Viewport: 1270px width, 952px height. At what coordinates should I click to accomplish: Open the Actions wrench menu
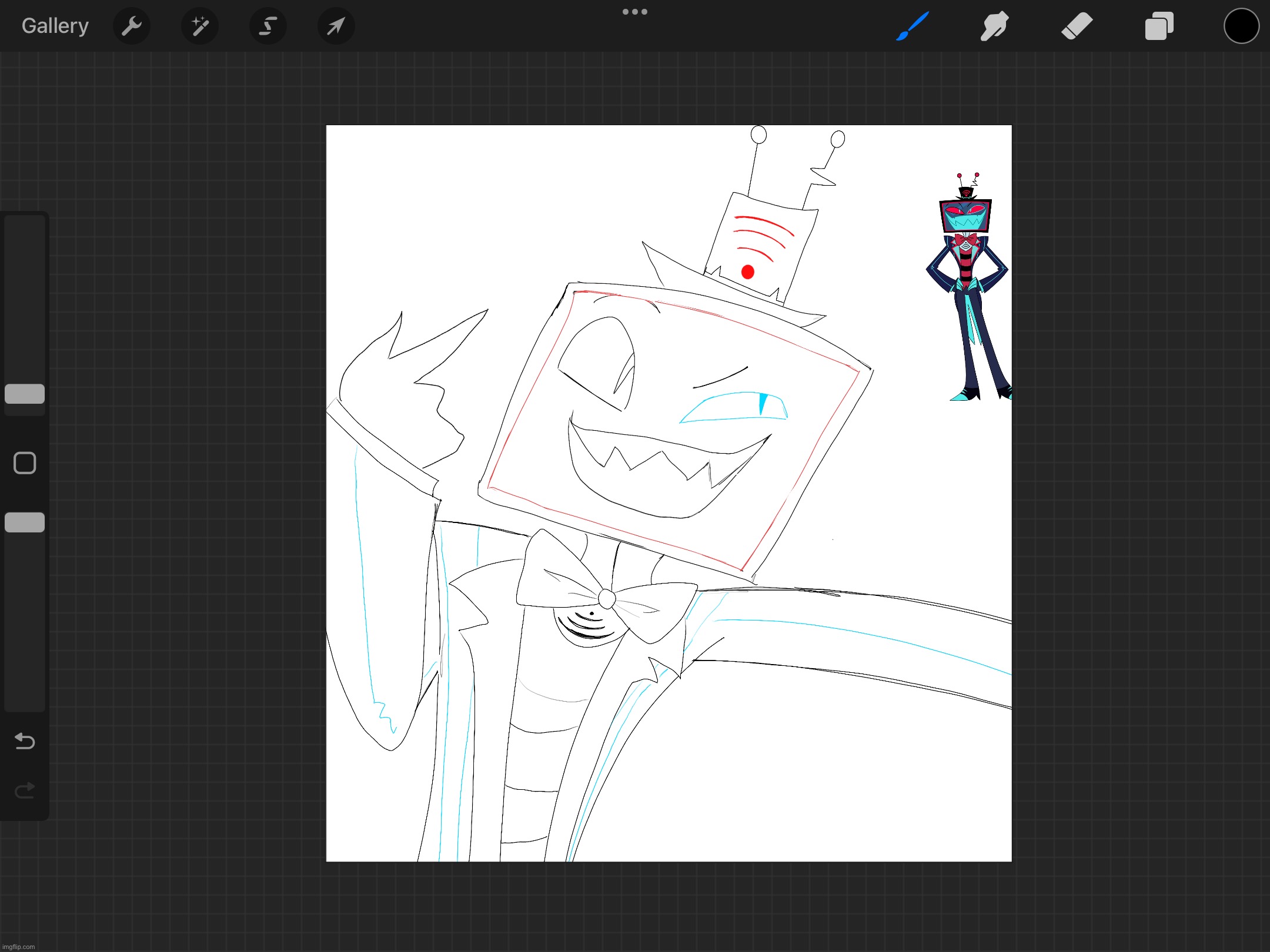(x=132, y=26)
